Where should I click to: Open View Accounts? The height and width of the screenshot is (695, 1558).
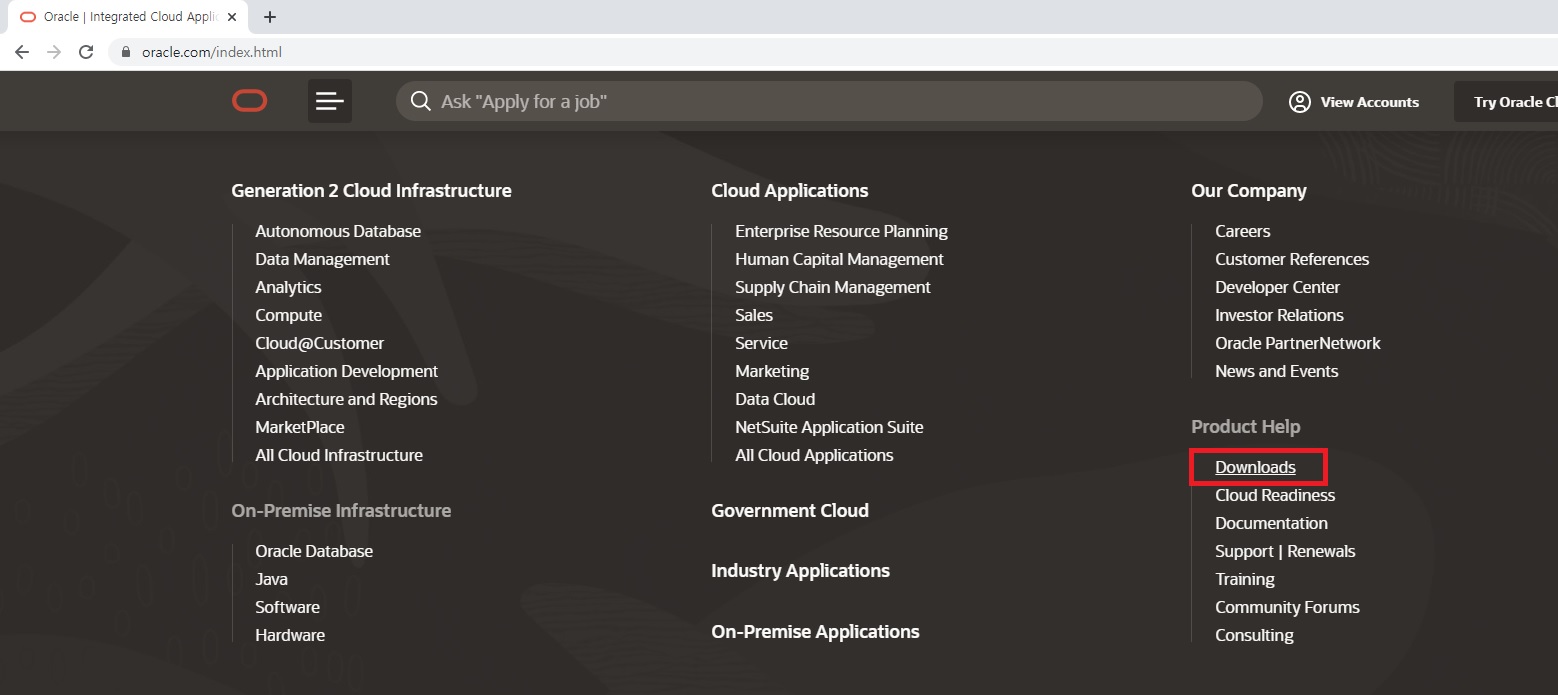(x=1354, y=102)
